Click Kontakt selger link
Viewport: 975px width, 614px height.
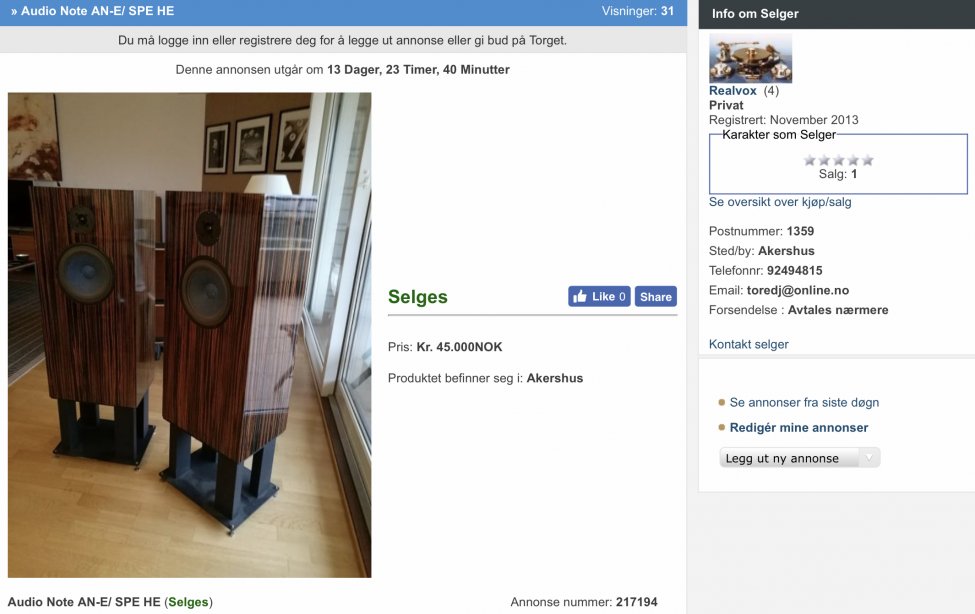click(749, 344)
